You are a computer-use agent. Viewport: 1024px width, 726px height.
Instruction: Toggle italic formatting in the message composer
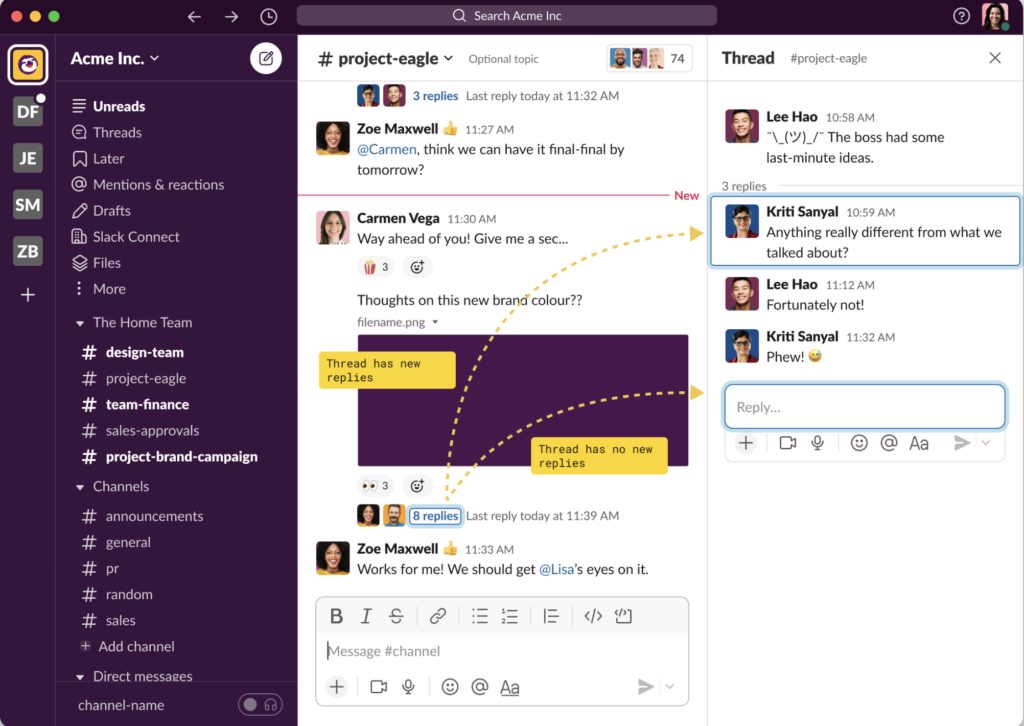(x=366, y=616)
